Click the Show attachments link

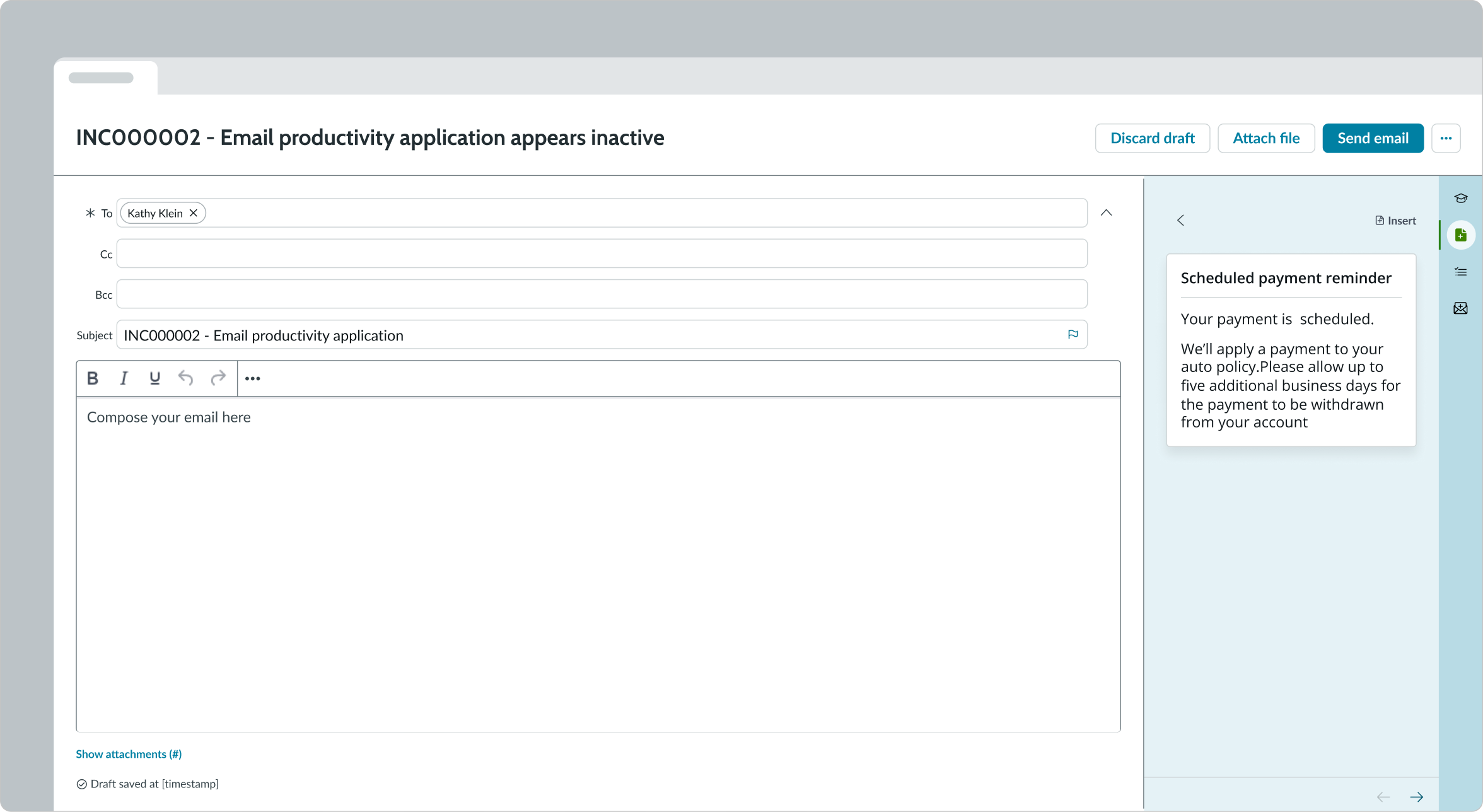pyautogui.click(x=129, y=754)
